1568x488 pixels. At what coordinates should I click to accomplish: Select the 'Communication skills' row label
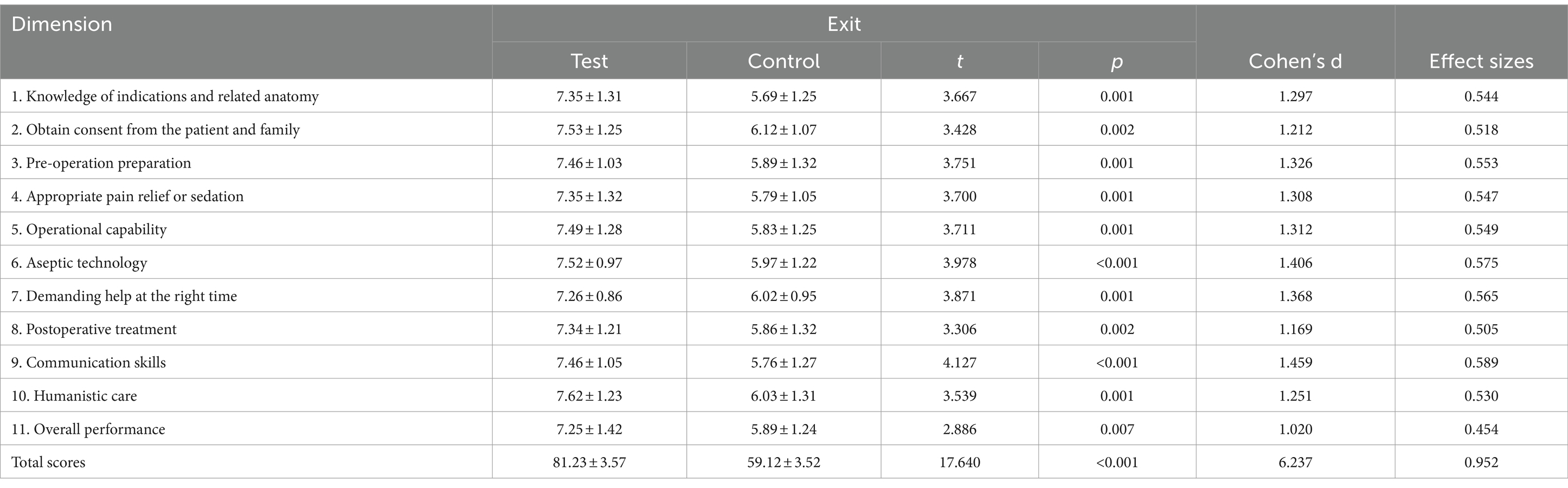[x=88, y=363]
